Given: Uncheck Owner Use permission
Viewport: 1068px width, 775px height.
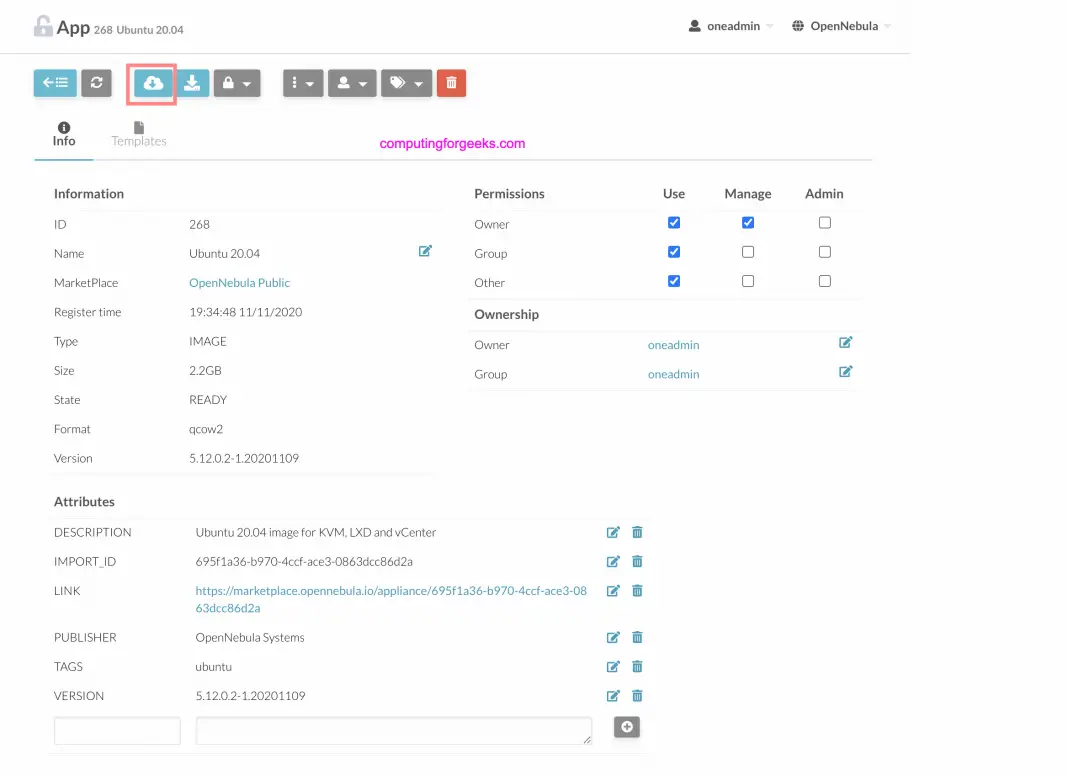Looking at the screenshot, I should point(673,222).
